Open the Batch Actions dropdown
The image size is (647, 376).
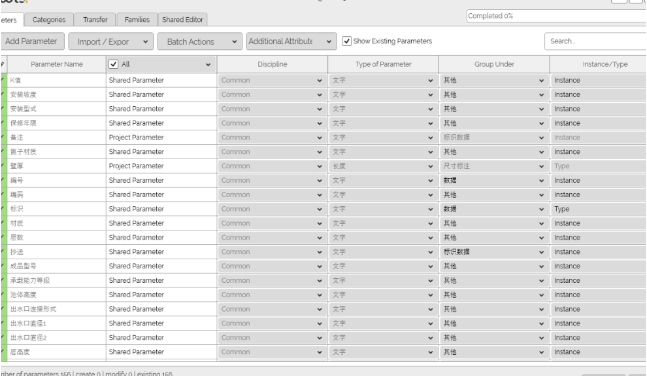200,42
